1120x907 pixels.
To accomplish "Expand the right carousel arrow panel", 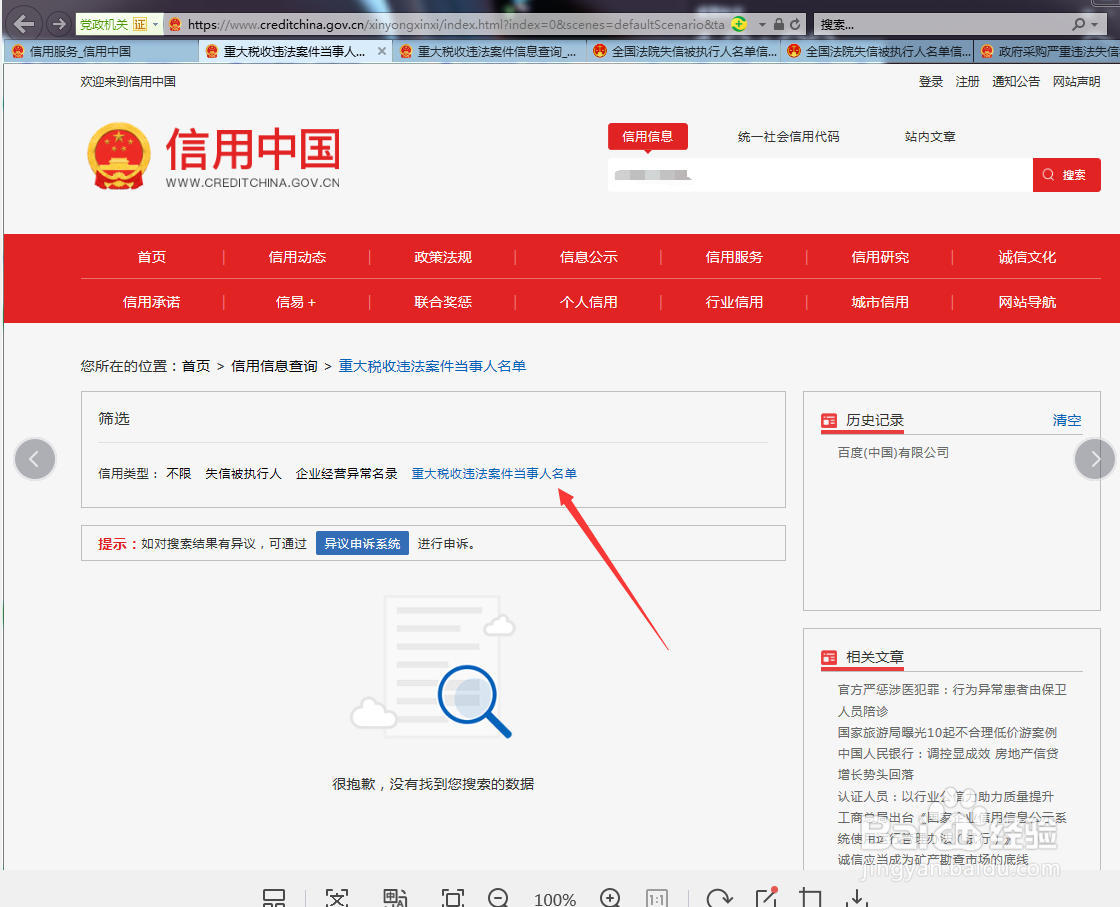I will pyautogui.click(x=1095, y=459).
